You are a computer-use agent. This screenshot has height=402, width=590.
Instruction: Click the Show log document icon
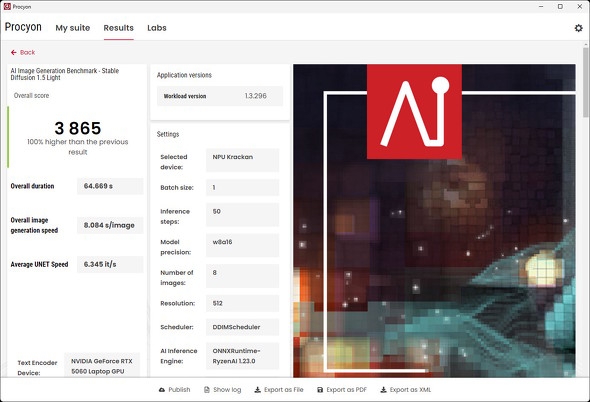pyautogui.click(x=207, y=390)
